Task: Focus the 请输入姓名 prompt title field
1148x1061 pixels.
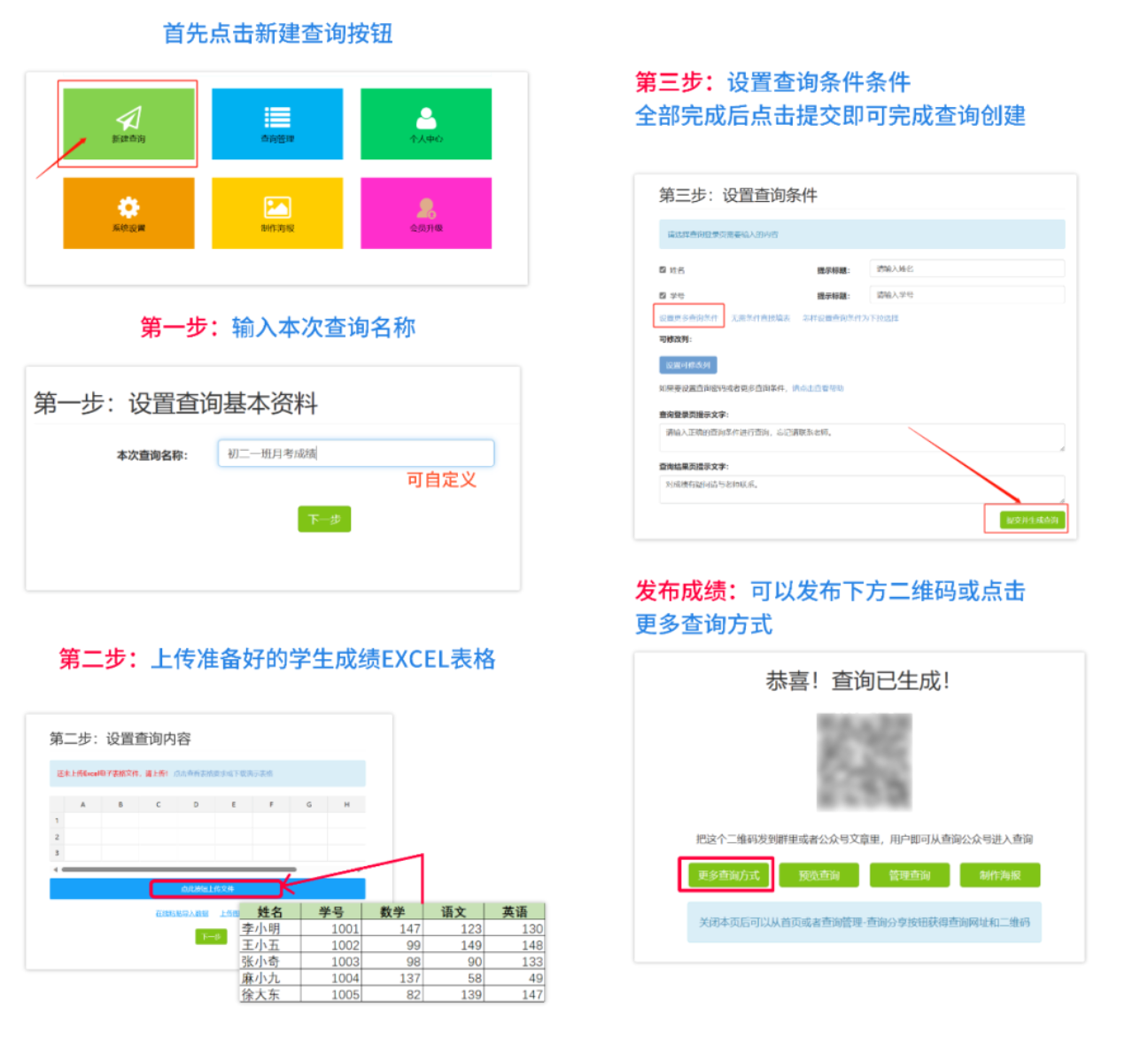Action: click(966, 268)
